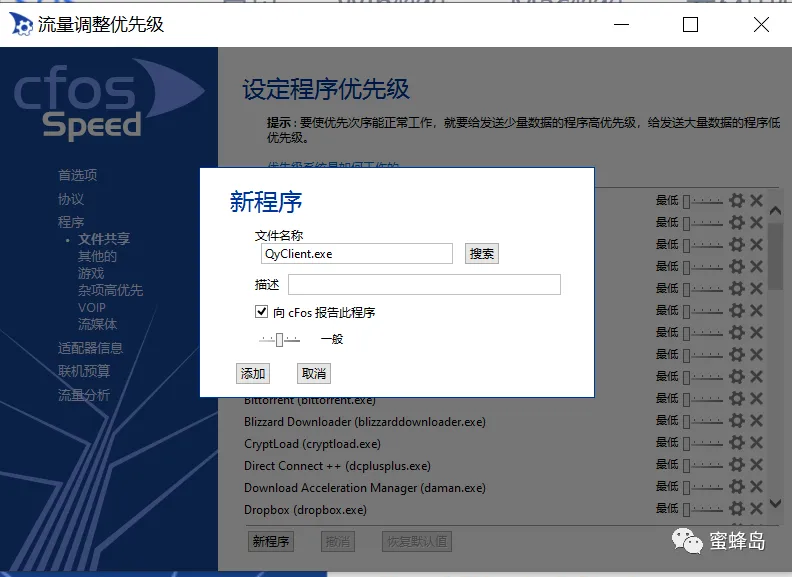This screenshot has width=792, height=577.
Task: Click gear icon on Dropbox row
Action: pos(737,508)
